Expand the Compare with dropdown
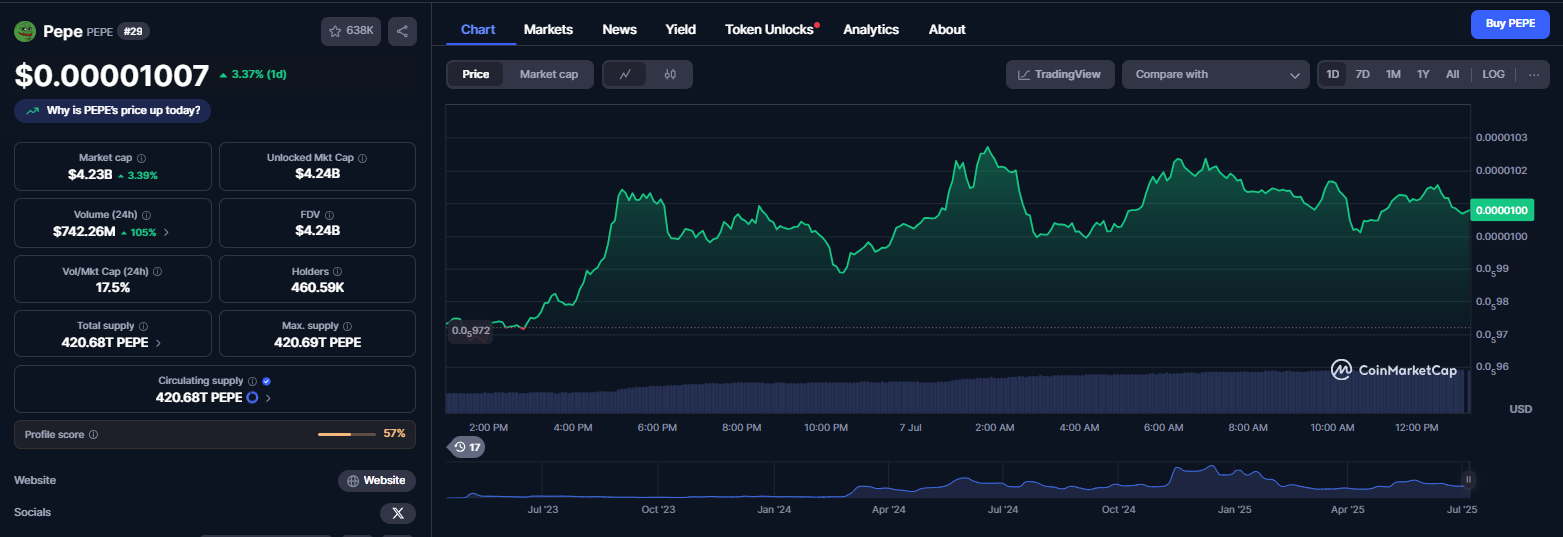This screenshot has height=537, width=1563. point(1215,74)
